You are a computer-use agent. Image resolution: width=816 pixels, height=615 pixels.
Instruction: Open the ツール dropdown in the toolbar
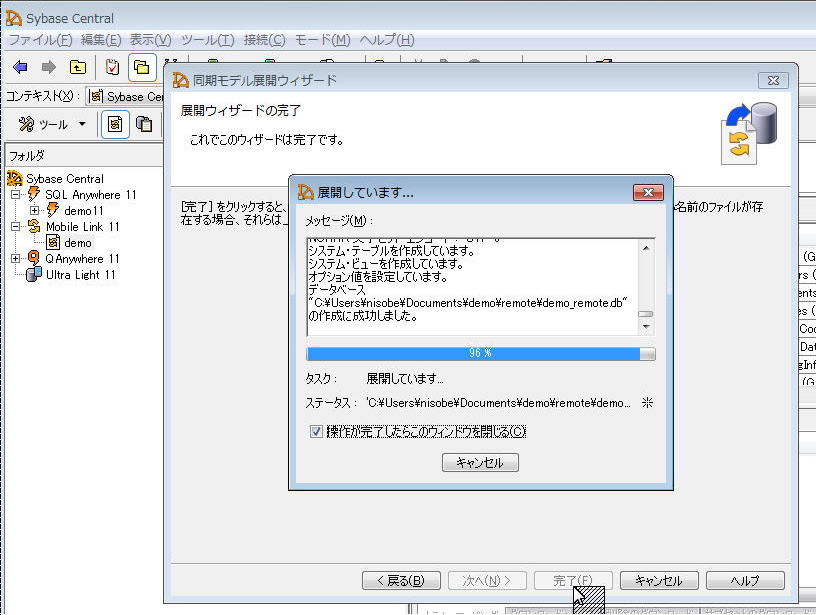point(52,124)
